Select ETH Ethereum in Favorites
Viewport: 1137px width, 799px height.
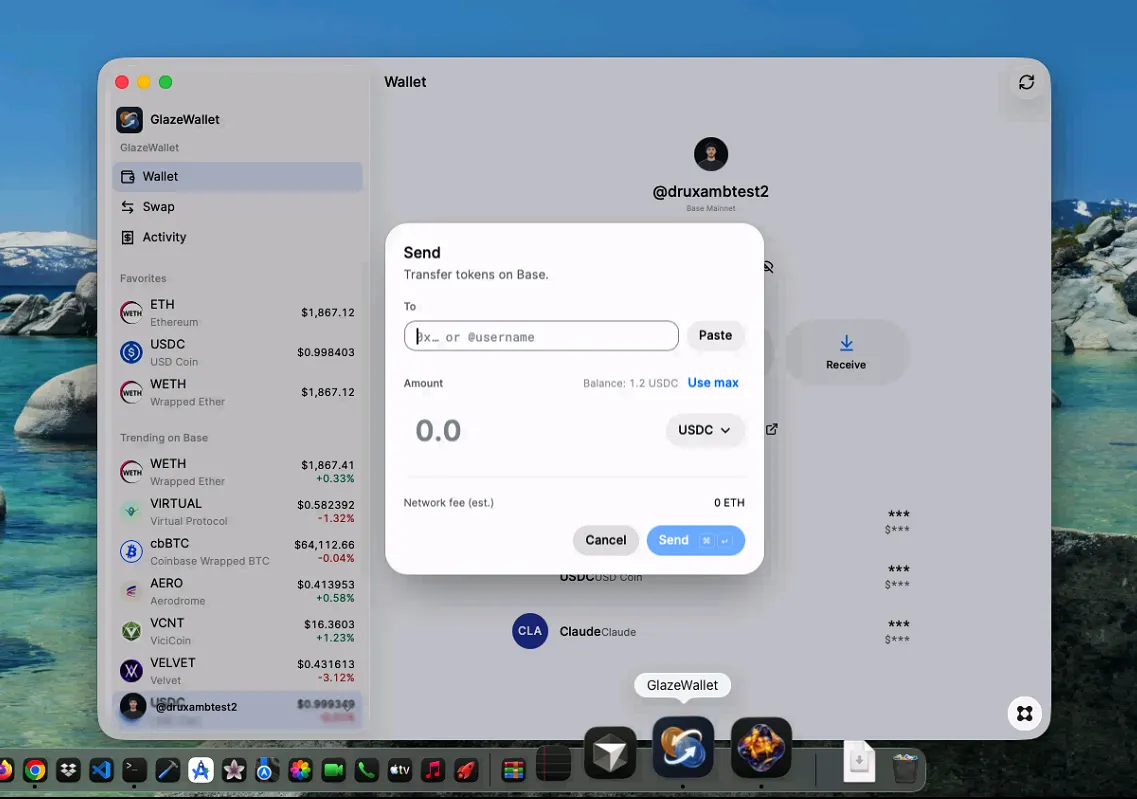pos(237,312)
